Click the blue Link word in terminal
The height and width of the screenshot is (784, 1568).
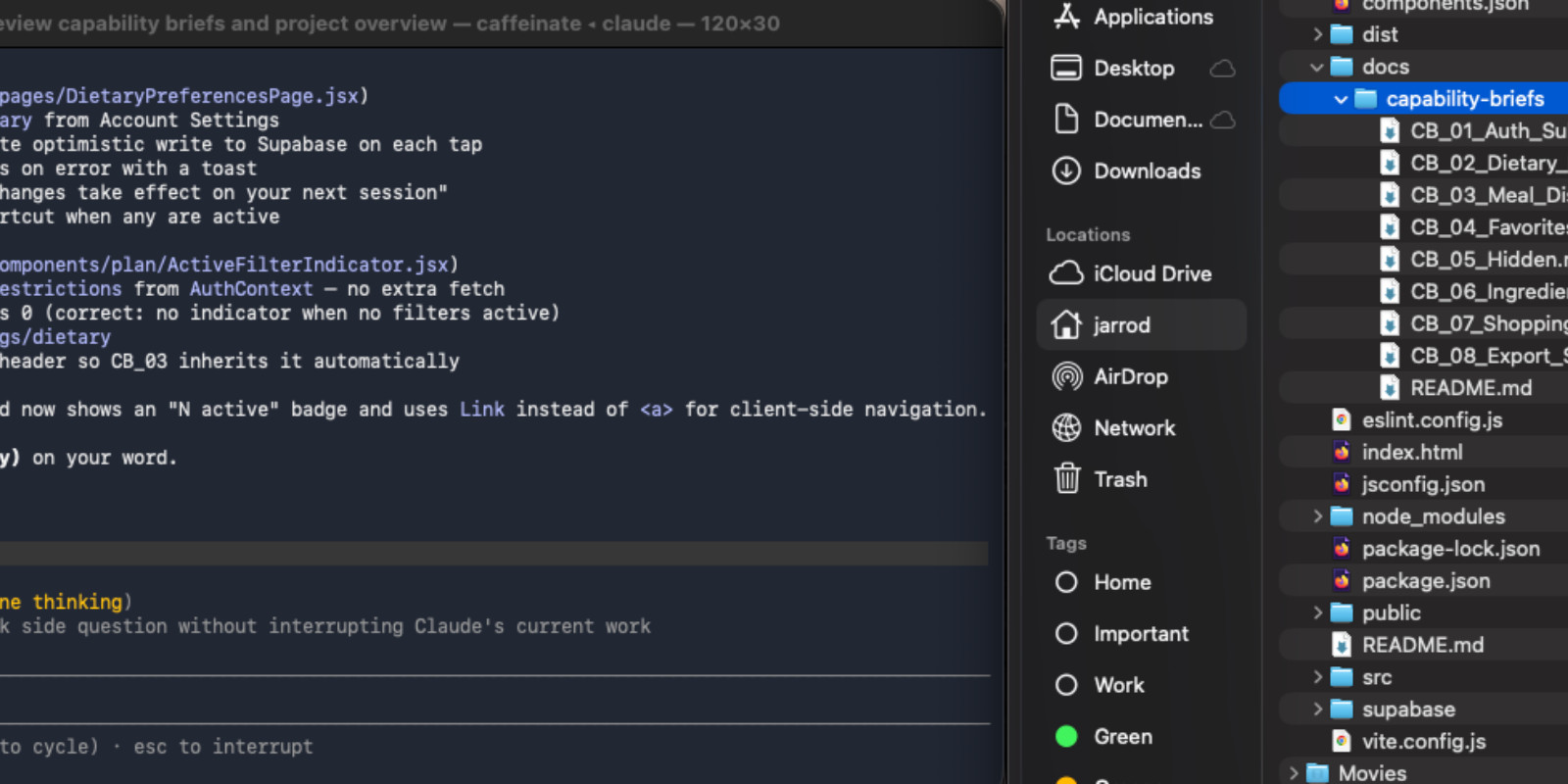pos(482,410)
